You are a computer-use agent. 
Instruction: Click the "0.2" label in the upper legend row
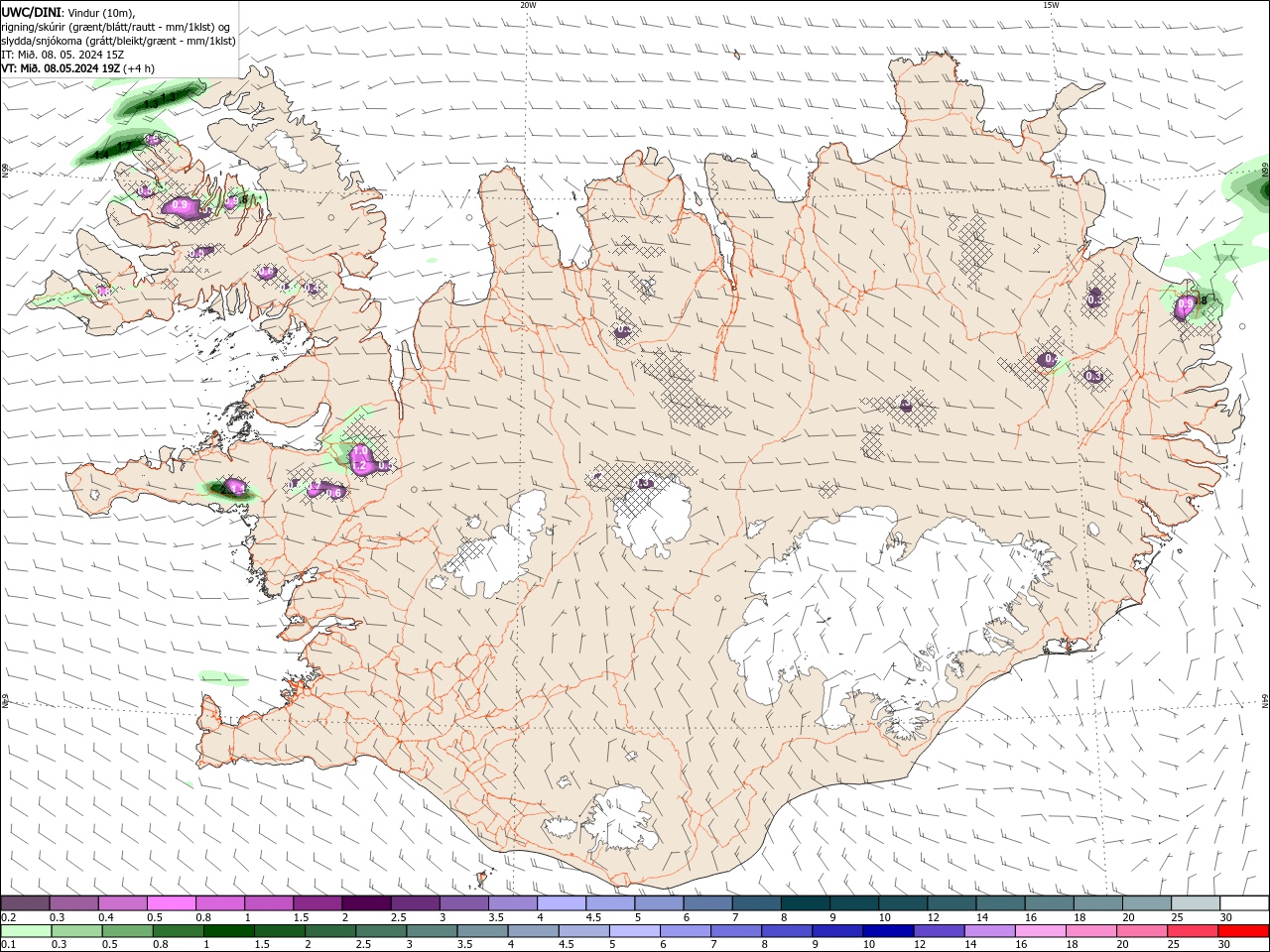[x=8, y=917]
